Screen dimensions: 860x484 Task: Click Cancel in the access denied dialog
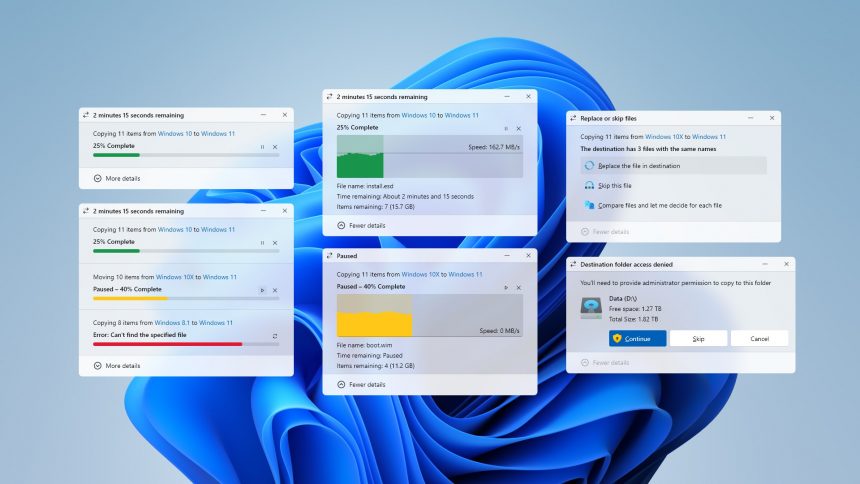point(760,339)
